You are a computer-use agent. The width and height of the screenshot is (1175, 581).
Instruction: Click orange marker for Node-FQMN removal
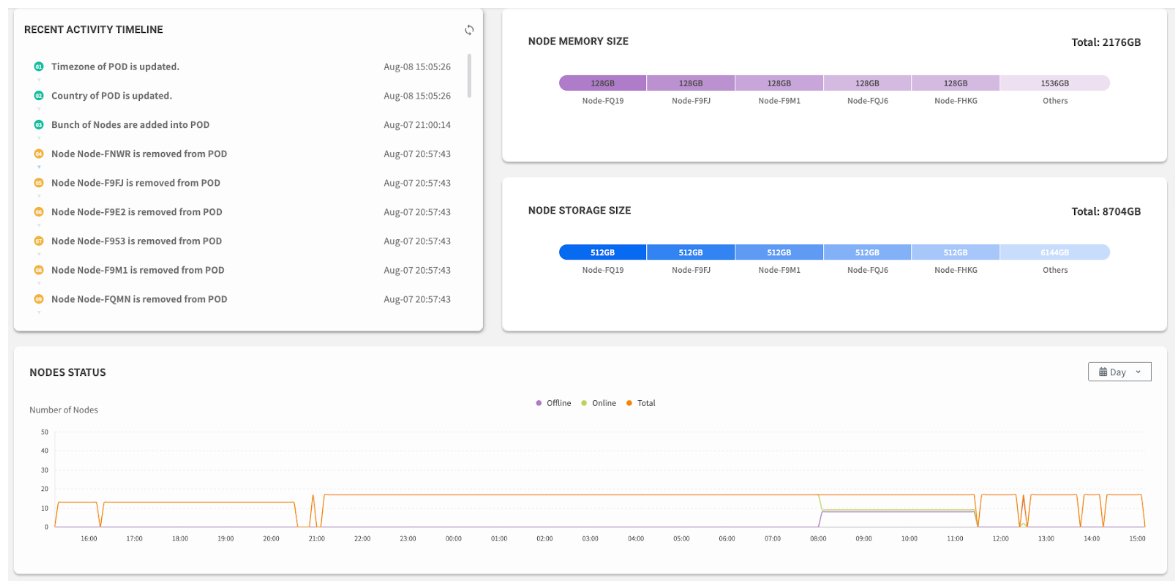coord(39,299)
